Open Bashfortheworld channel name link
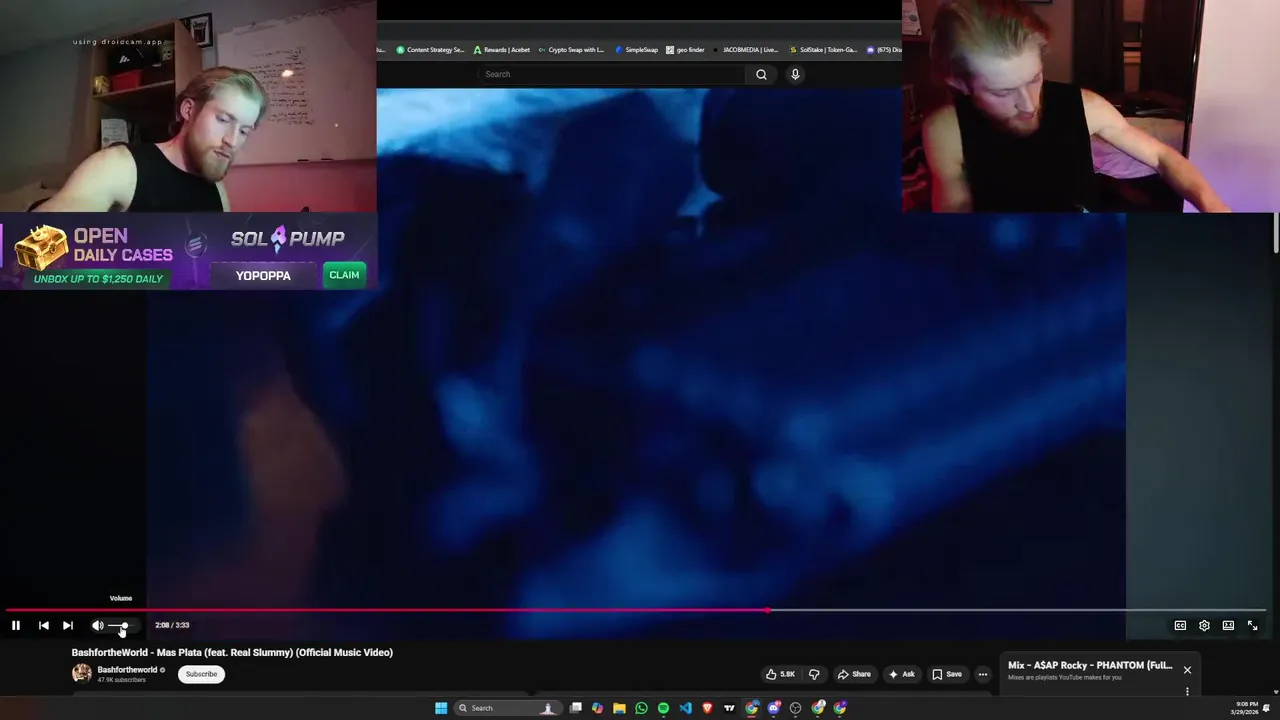The image size is (1280, 720). tap(127, 670)
